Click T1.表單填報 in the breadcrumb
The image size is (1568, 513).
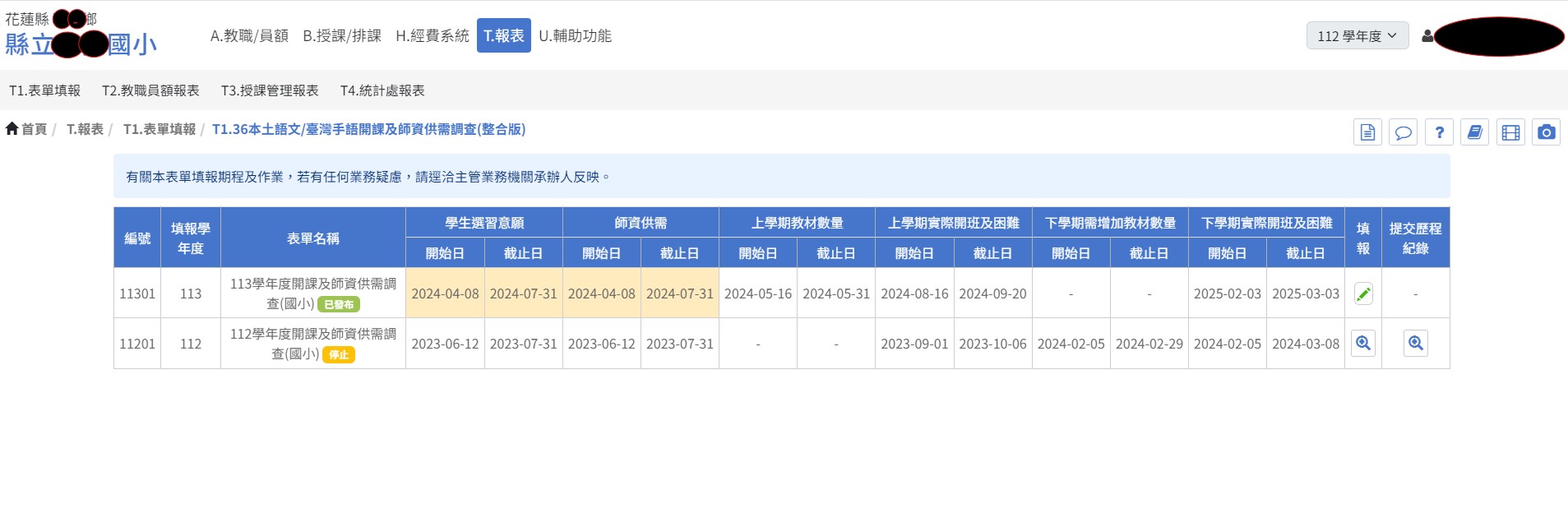pyautogui.click(x=160, y=129)
